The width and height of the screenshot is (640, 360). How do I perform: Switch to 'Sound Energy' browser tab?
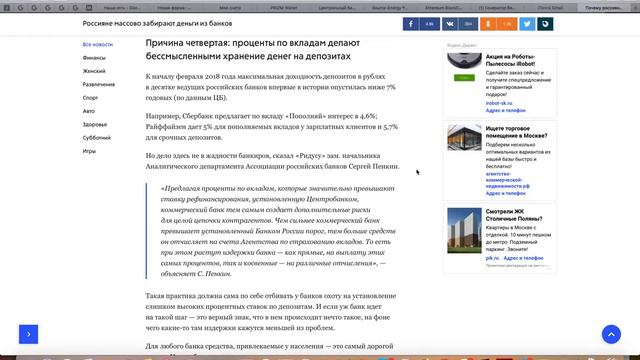coord(389,8)
